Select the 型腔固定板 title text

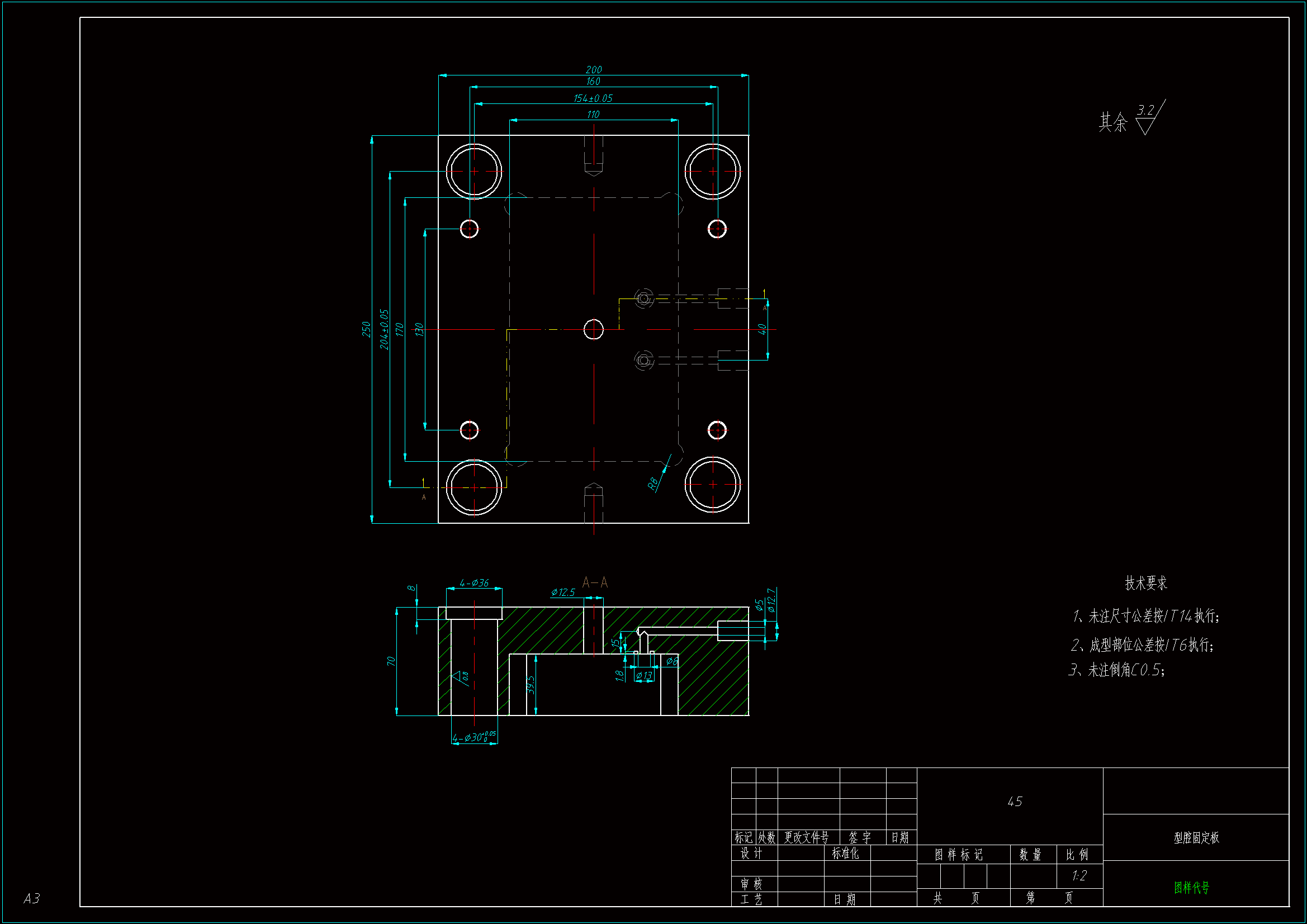coord(1196,837)
